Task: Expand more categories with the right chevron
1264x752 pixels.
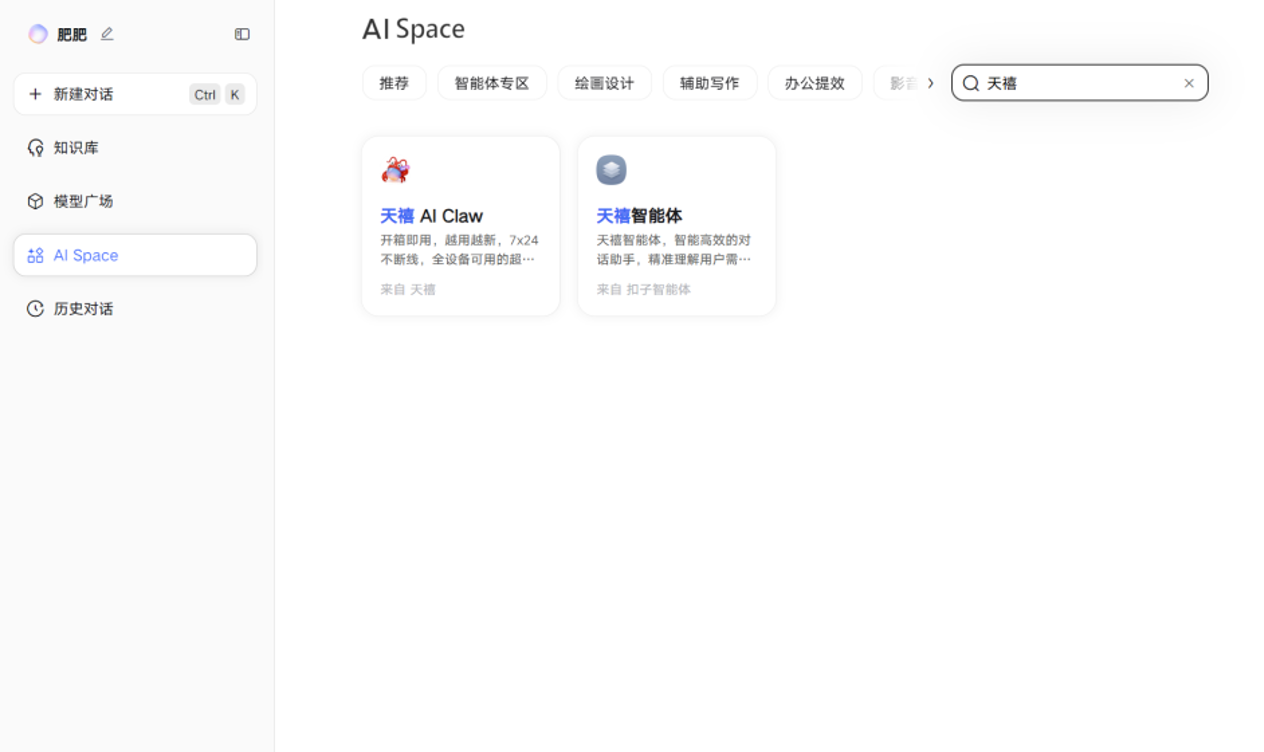Action: [930, 83]
